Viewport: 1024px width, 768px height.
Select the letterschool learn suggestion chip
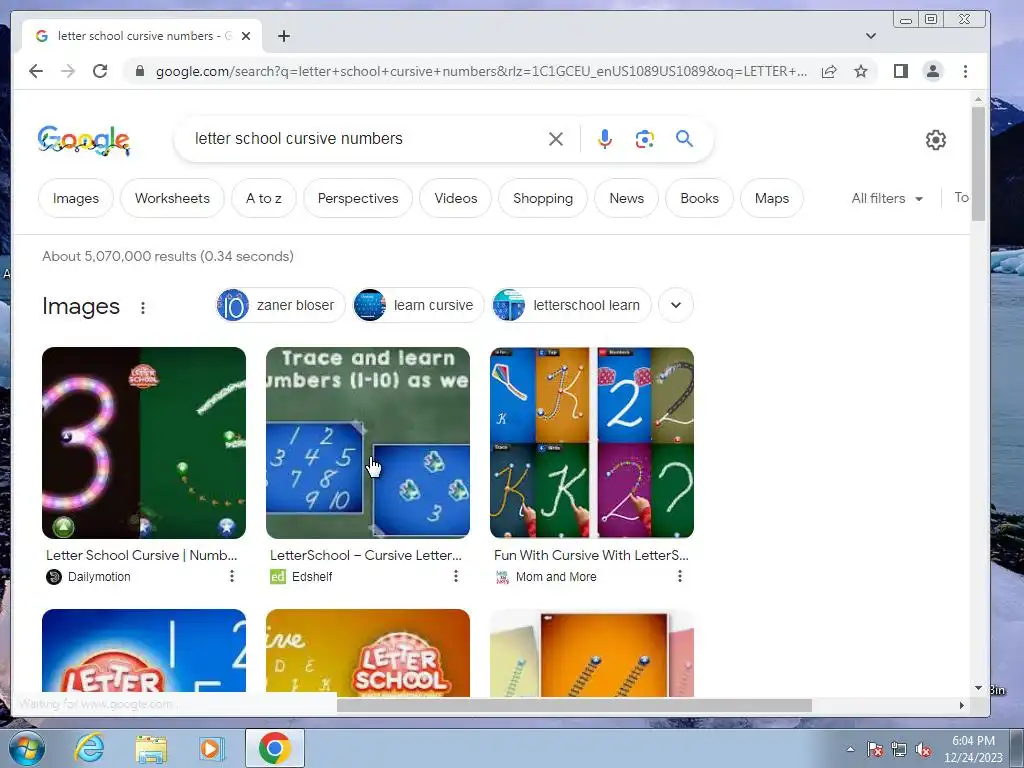click(x=571, y=305)
